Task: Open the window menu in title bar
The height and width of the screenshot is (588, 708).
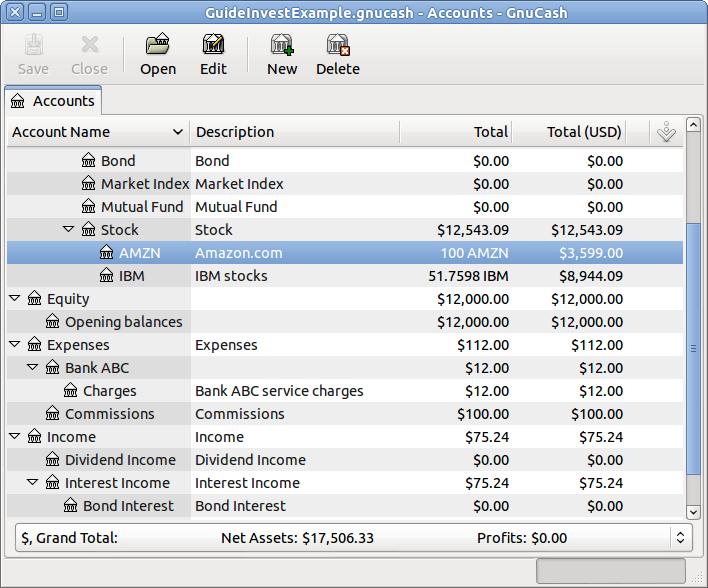Action: coord(12,13)
